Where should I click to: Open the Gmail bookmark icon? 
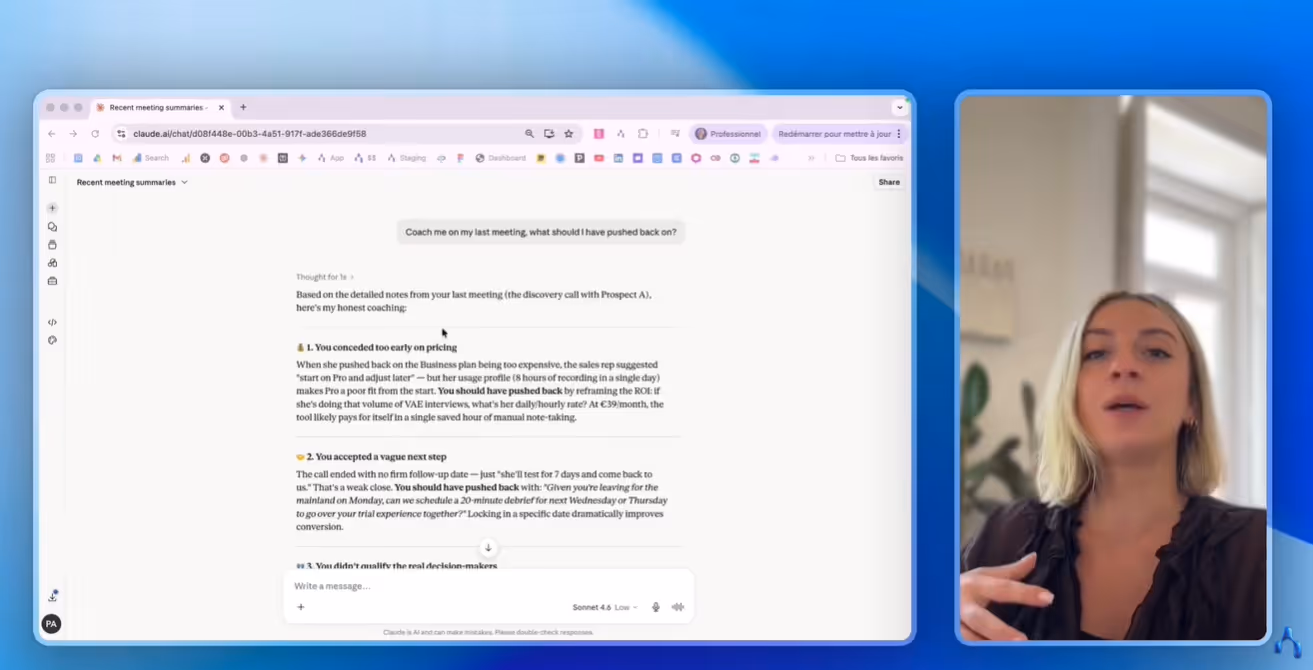(x=117, y=158)
